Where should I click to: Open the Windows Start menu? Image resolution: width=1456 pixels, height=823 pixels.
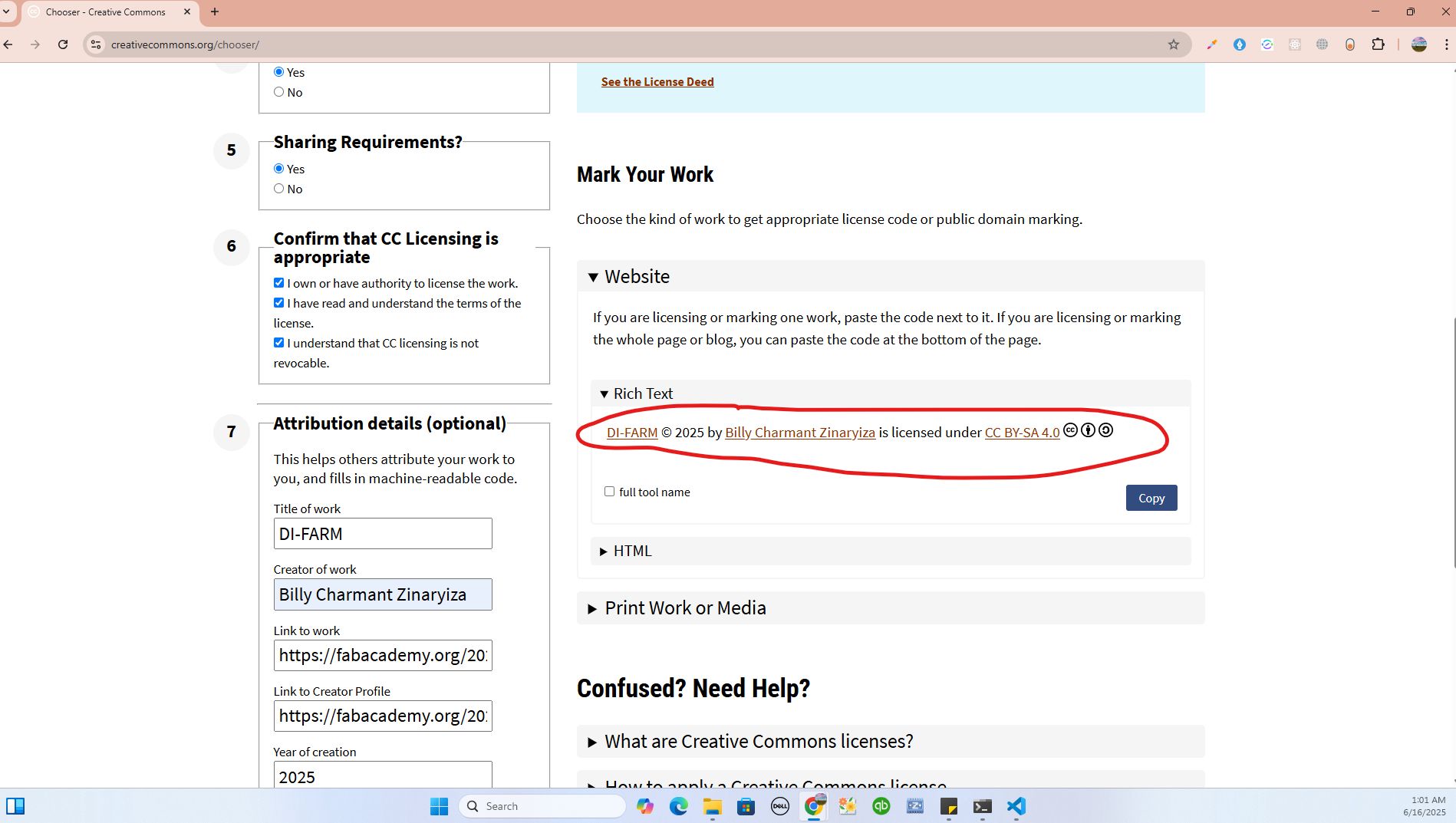(x=439, y=806)
